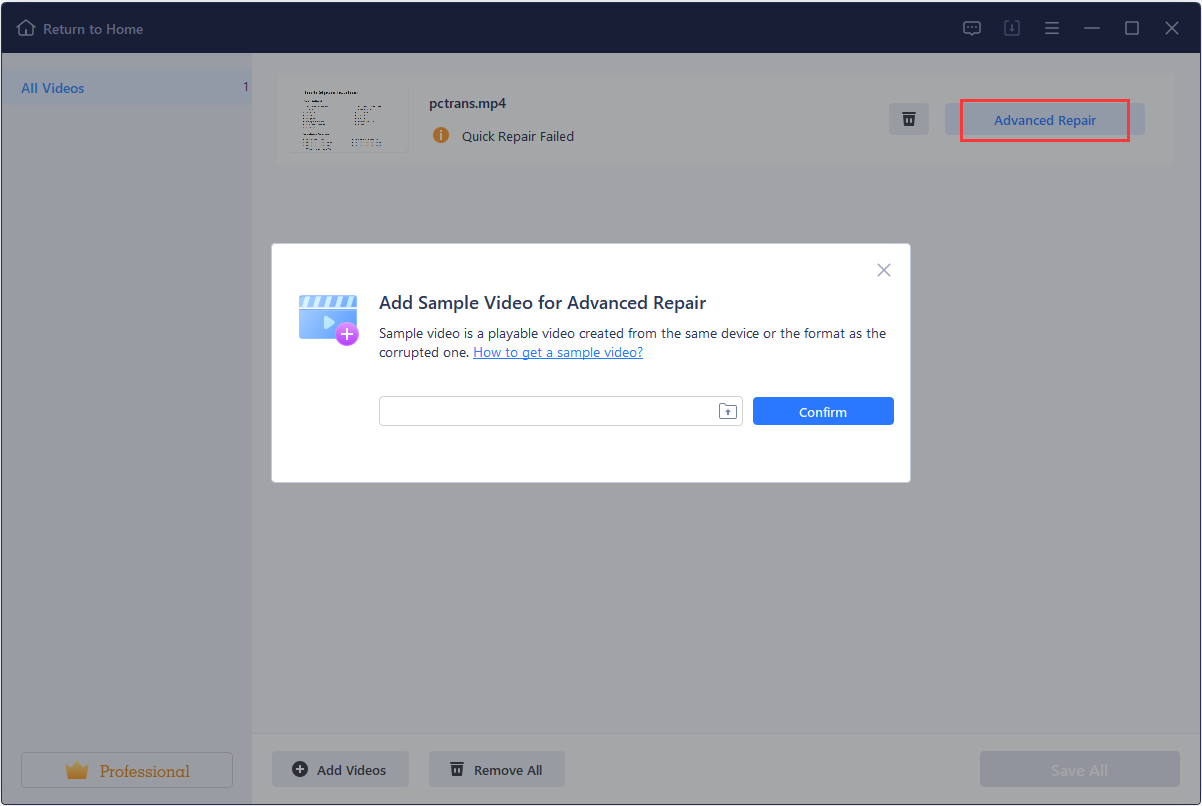1202x806 pixels.
Task: Click the Return to Home house icon
Action: [26, 28]
